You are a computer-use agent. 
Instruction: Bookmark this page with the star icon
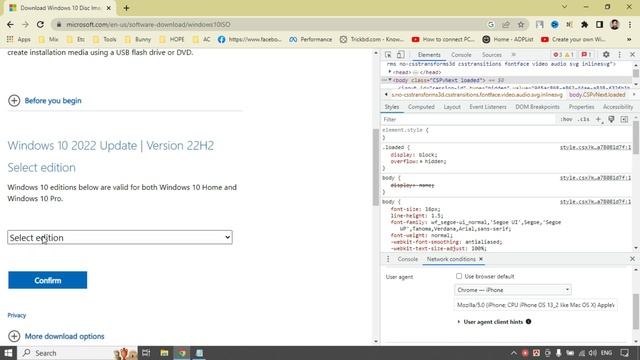[521, 24]
